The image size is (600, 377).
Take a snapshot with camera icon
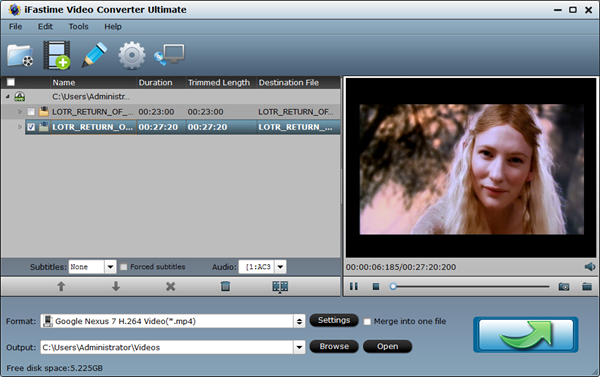pos(564,286)
